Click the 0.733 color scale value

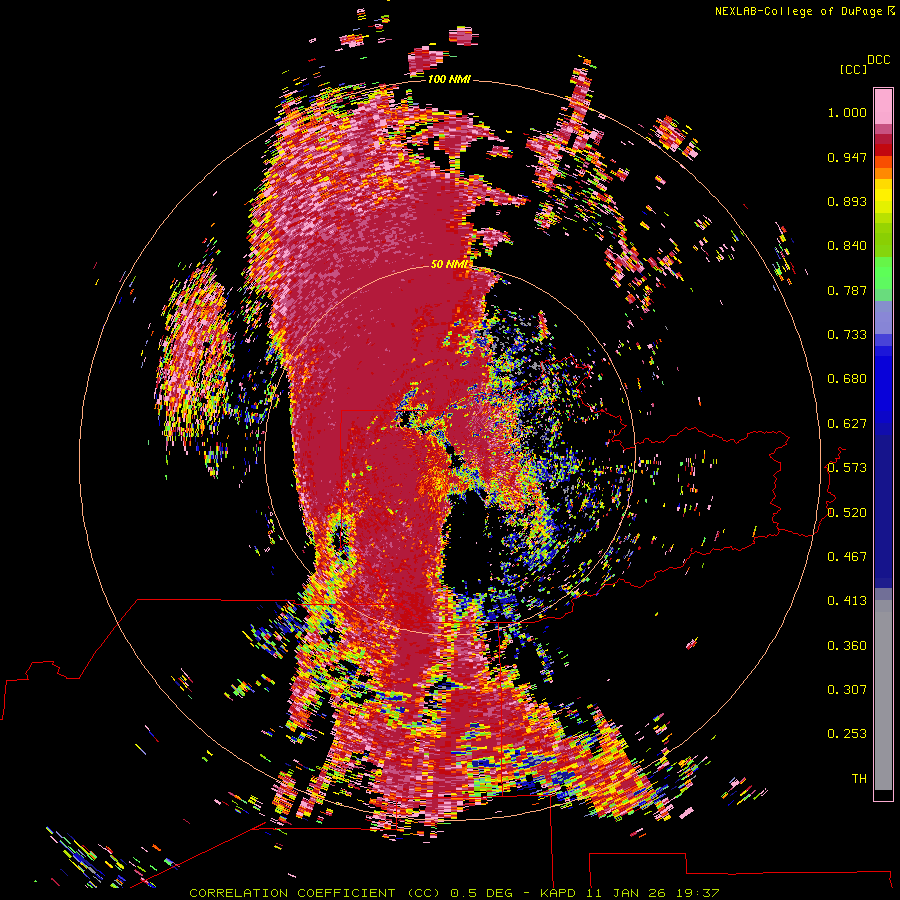coord(847,335)
